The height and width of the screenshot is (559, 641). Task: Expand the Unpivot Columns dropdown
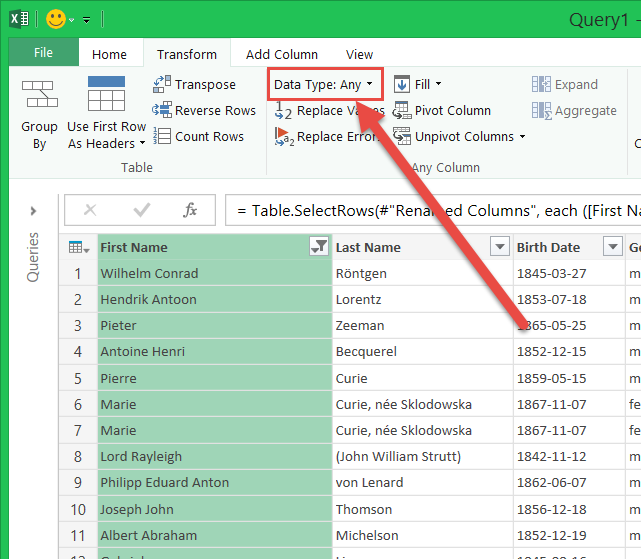pos(521,137)
